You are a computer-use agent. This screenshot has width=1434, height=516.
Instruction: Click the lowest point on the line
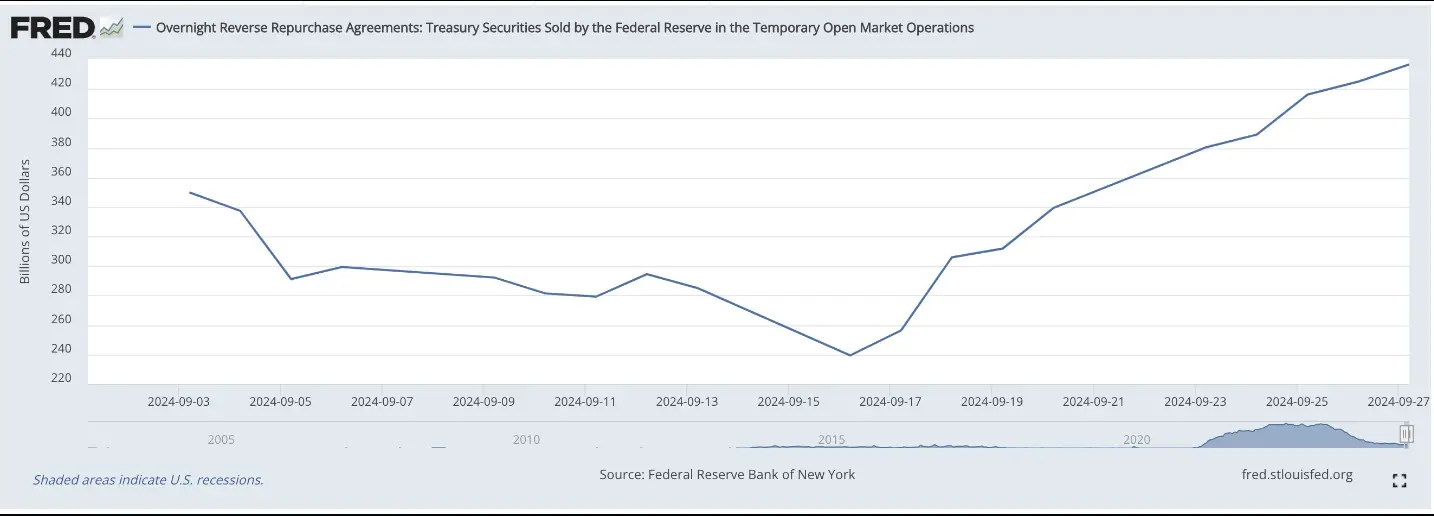coord(850,355)
